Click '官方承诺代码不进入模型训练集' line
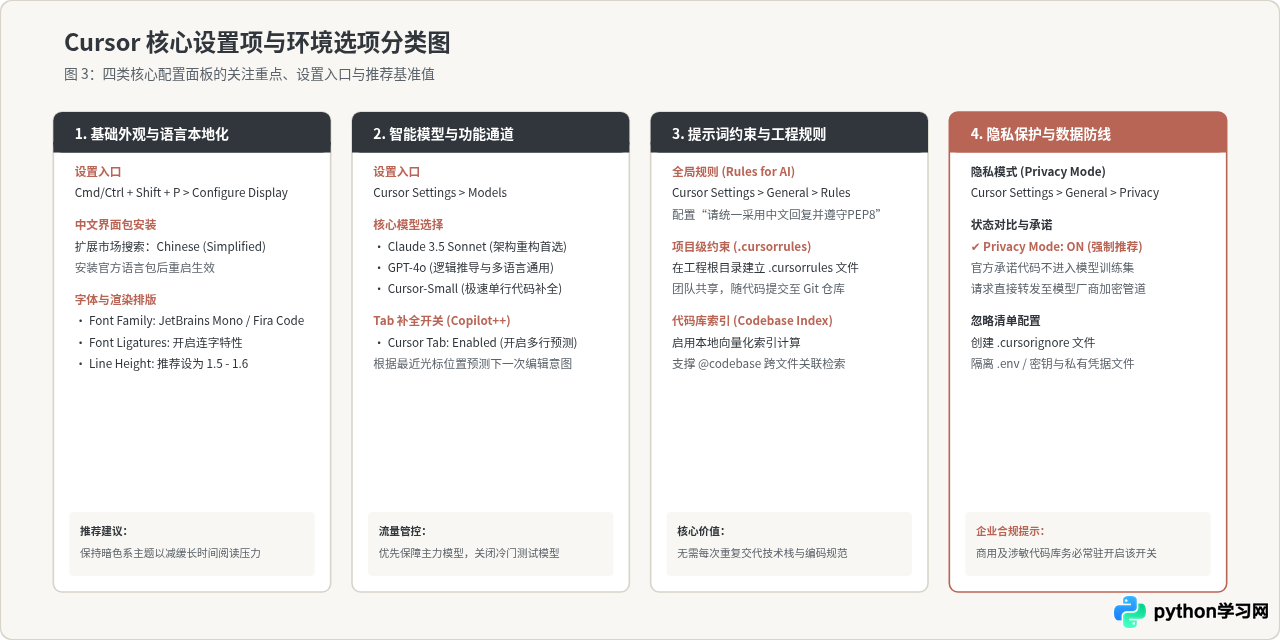This screenshot has height=640, width=1280. point(1052,268)
